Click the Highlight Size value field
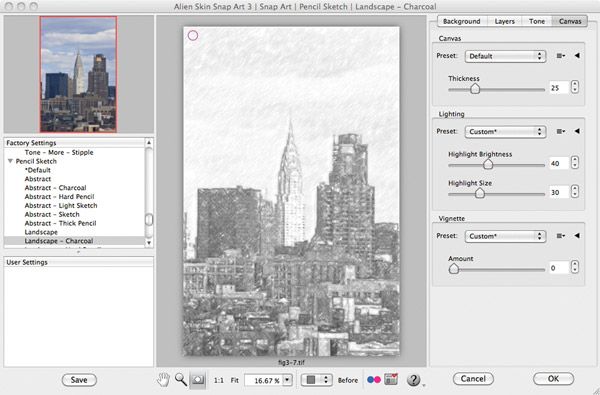 coord(559,192)
